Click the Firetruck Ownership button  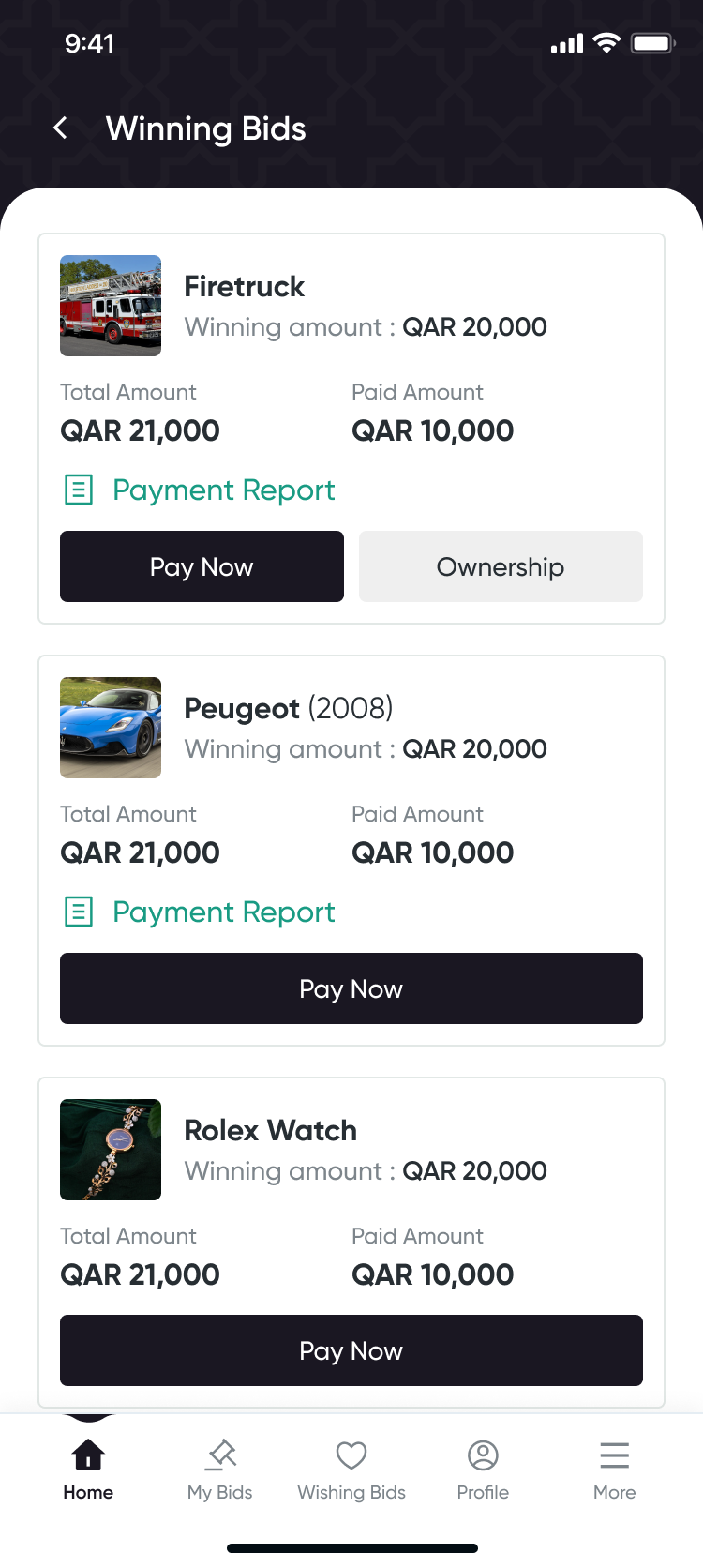point(501,566)
